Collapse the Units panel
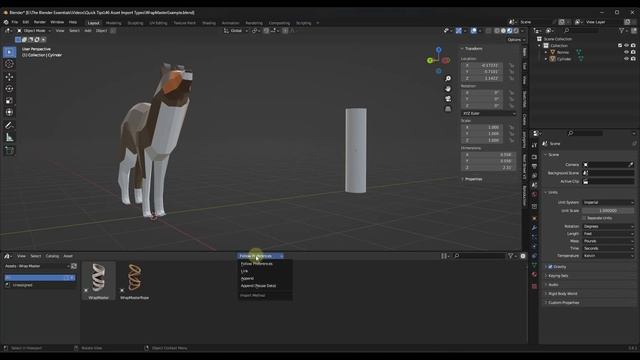640x360 pixels. pos(552,192)
